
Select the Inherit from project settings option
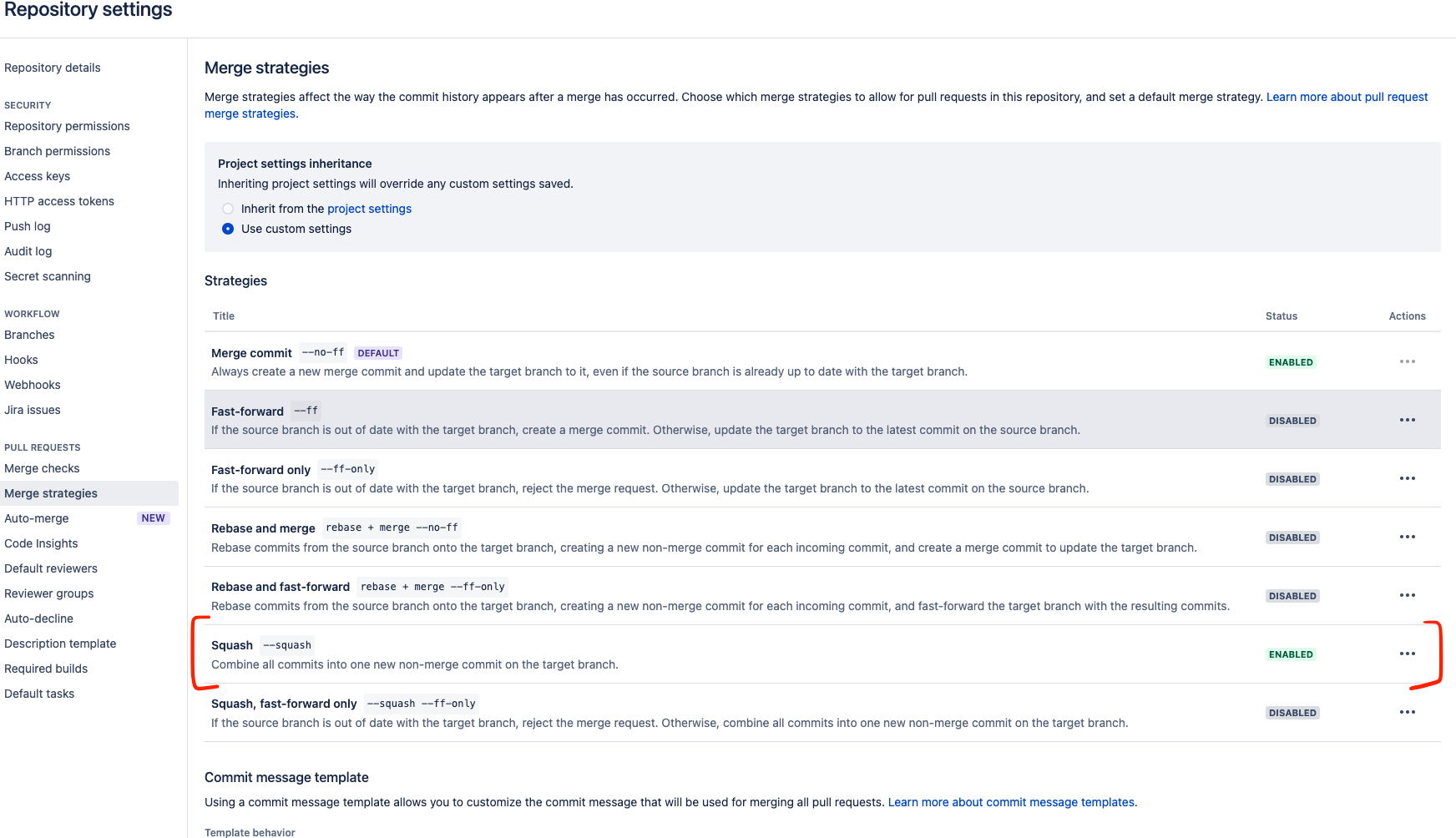[227, 209]
